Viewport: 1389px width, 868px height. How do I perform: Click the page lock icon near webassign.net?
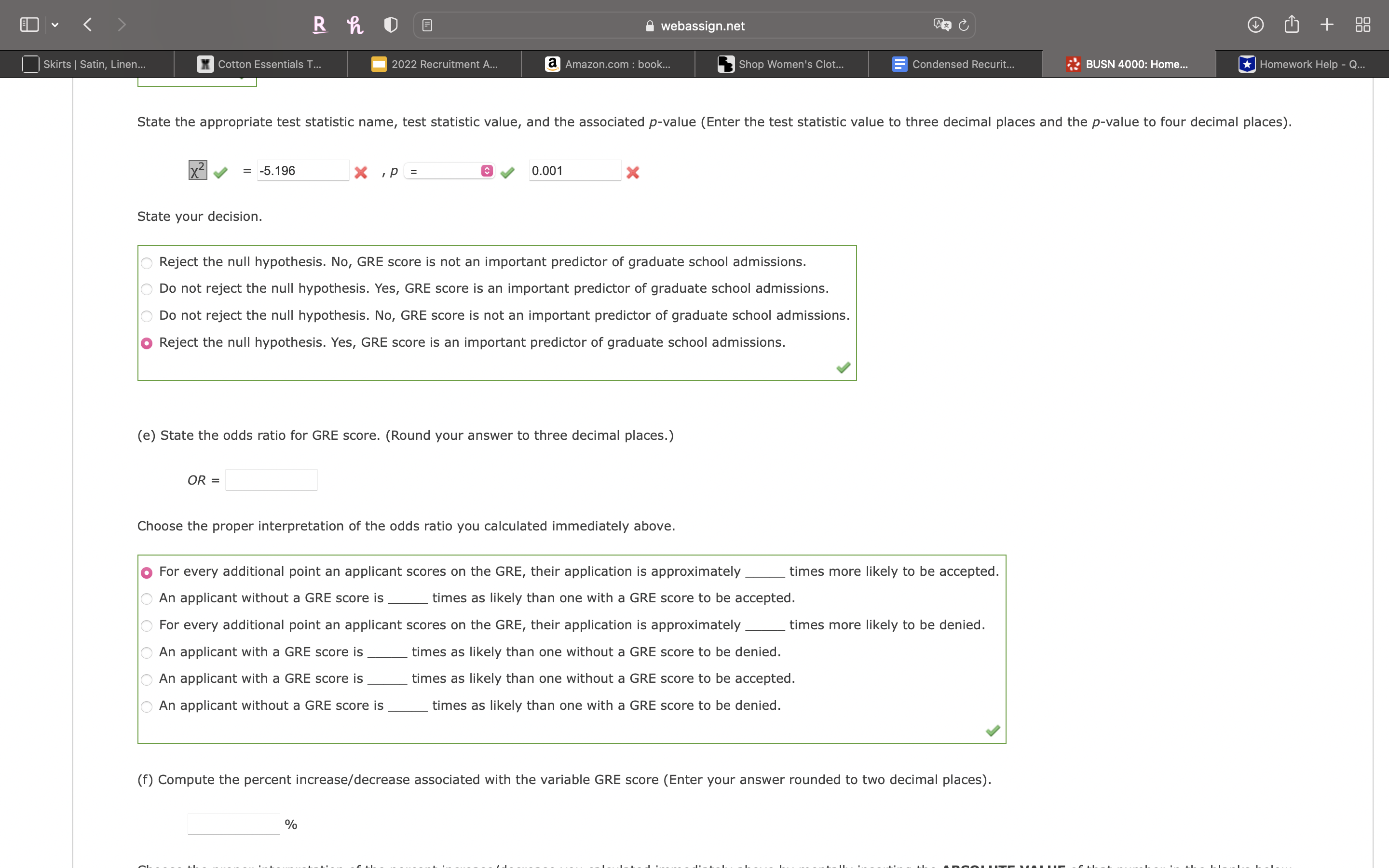click(x=649, y=25)
